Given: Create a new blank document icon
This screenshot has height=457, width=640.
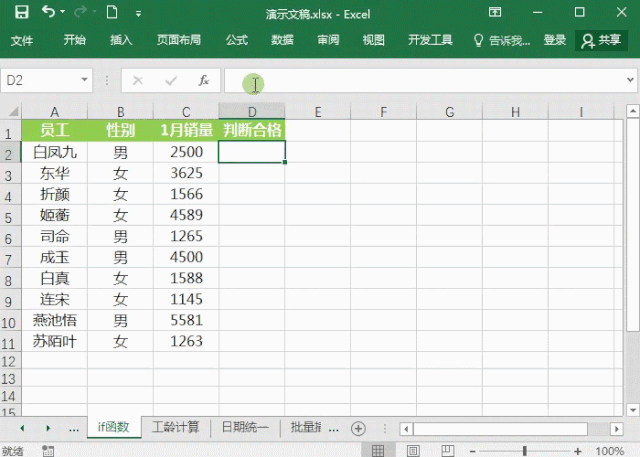Looking at the screenshot, I should pos(112,12).
